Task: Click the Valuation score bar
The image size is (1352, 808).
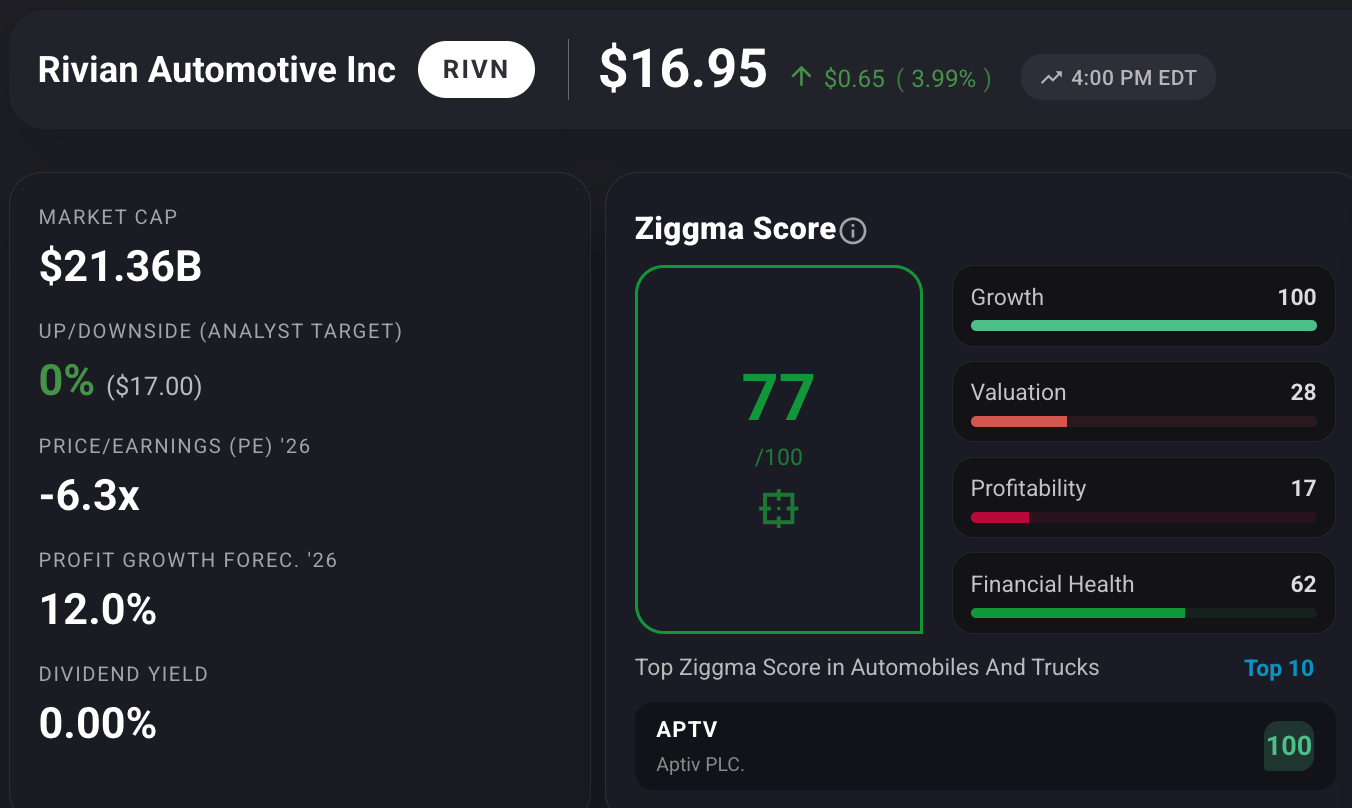Action: [x=1144, y=421]
